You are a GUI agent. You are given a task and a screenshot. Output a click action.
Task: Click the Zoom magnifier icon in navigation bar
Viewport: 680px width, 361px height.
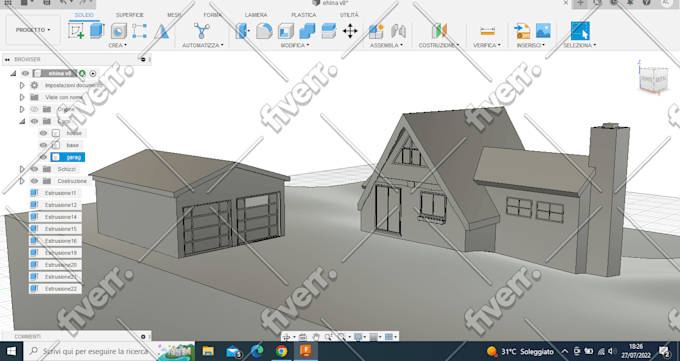coord(328,337)
